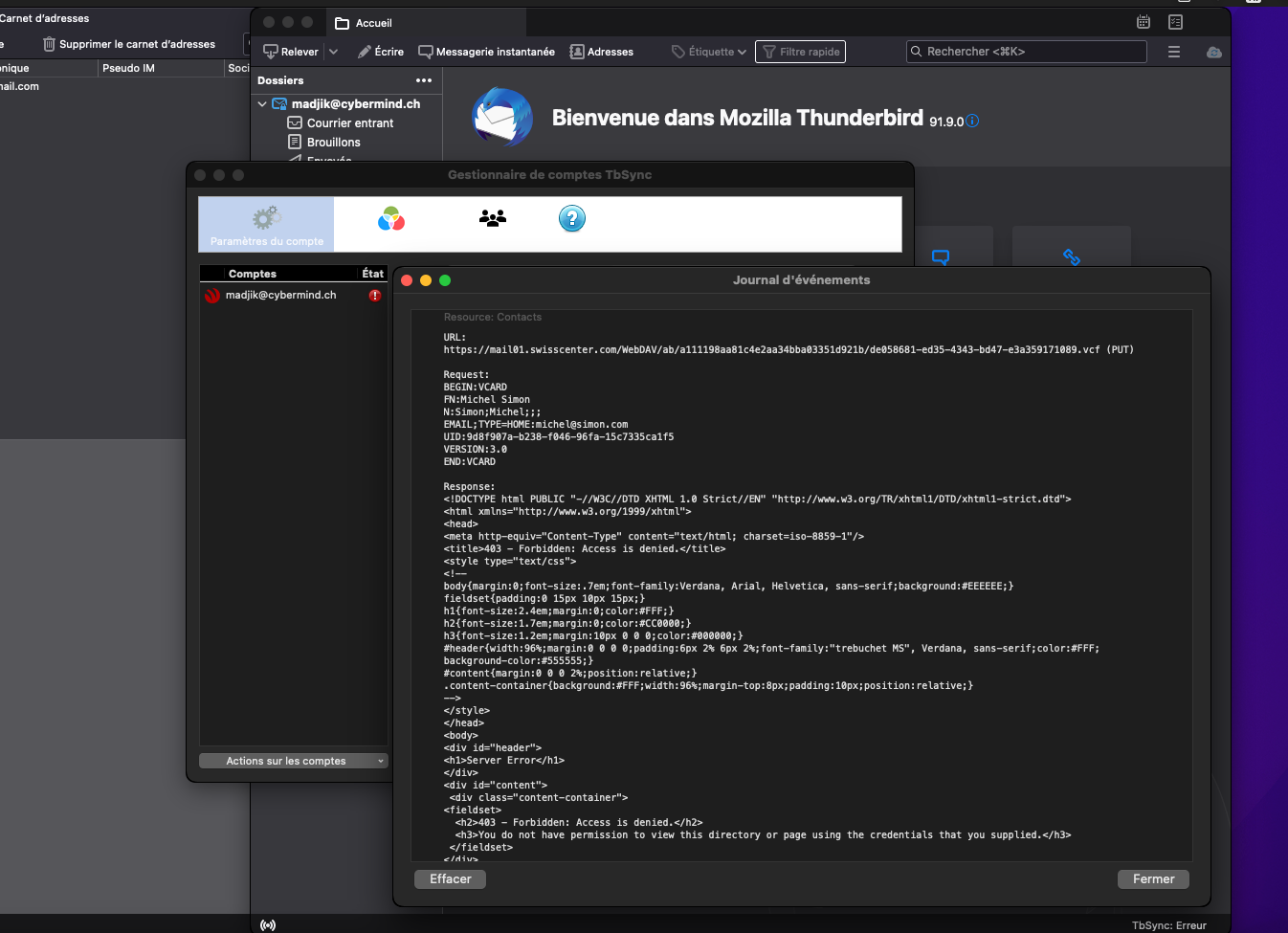Click the Relever get-mail button
The image size is (1288, 933).
tap(291, 52)
